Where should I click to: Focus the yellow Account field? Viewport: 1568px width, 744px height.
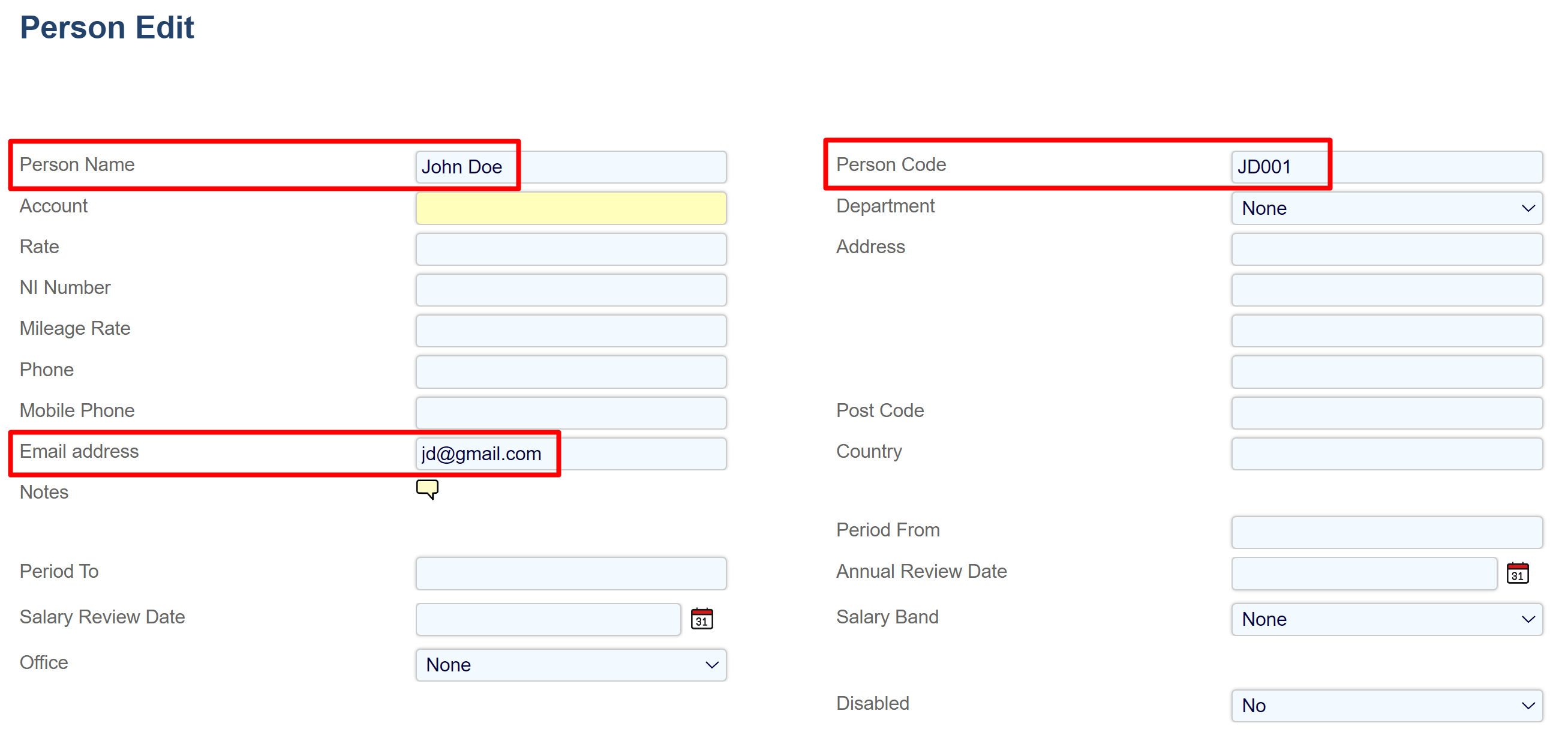(571, 208)
